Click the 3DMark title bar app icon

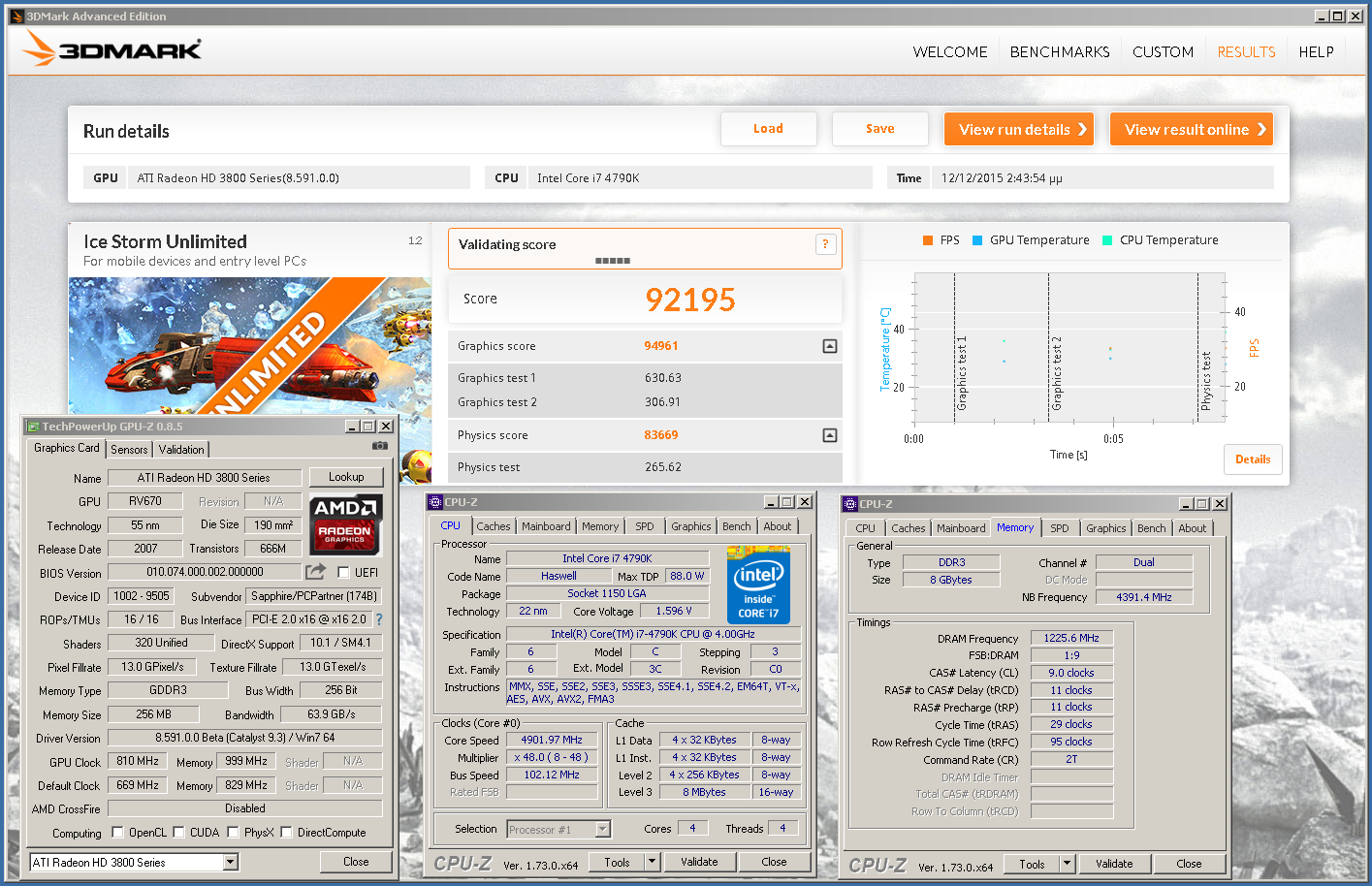click(x=16, y=16)
